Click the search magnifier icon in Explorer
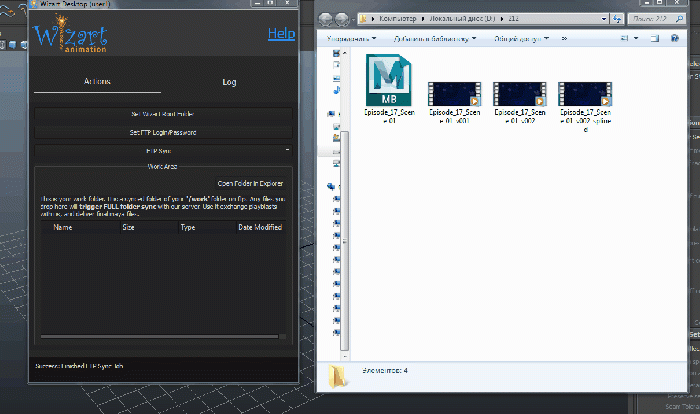700x414 pixels. 679,19
